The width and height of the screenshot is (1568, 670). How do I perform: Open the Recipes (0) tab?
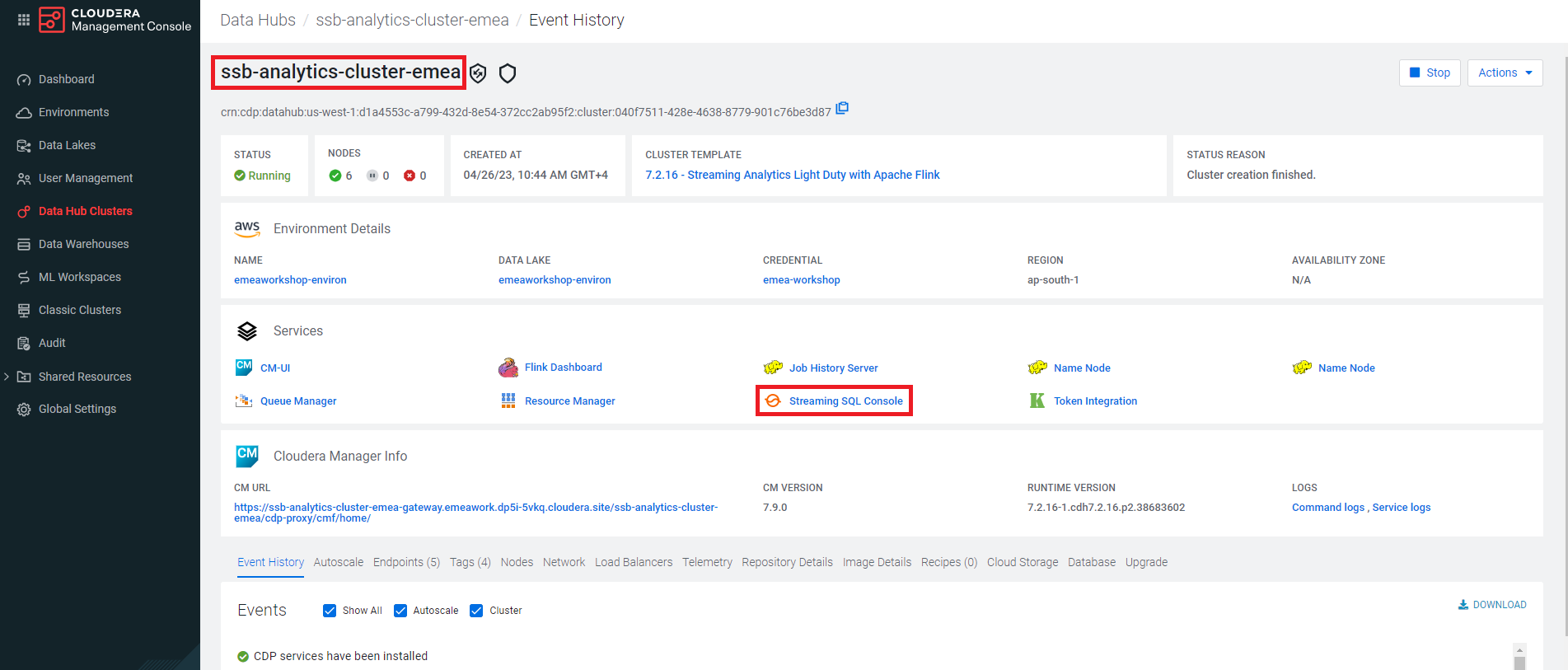[949, 562]
